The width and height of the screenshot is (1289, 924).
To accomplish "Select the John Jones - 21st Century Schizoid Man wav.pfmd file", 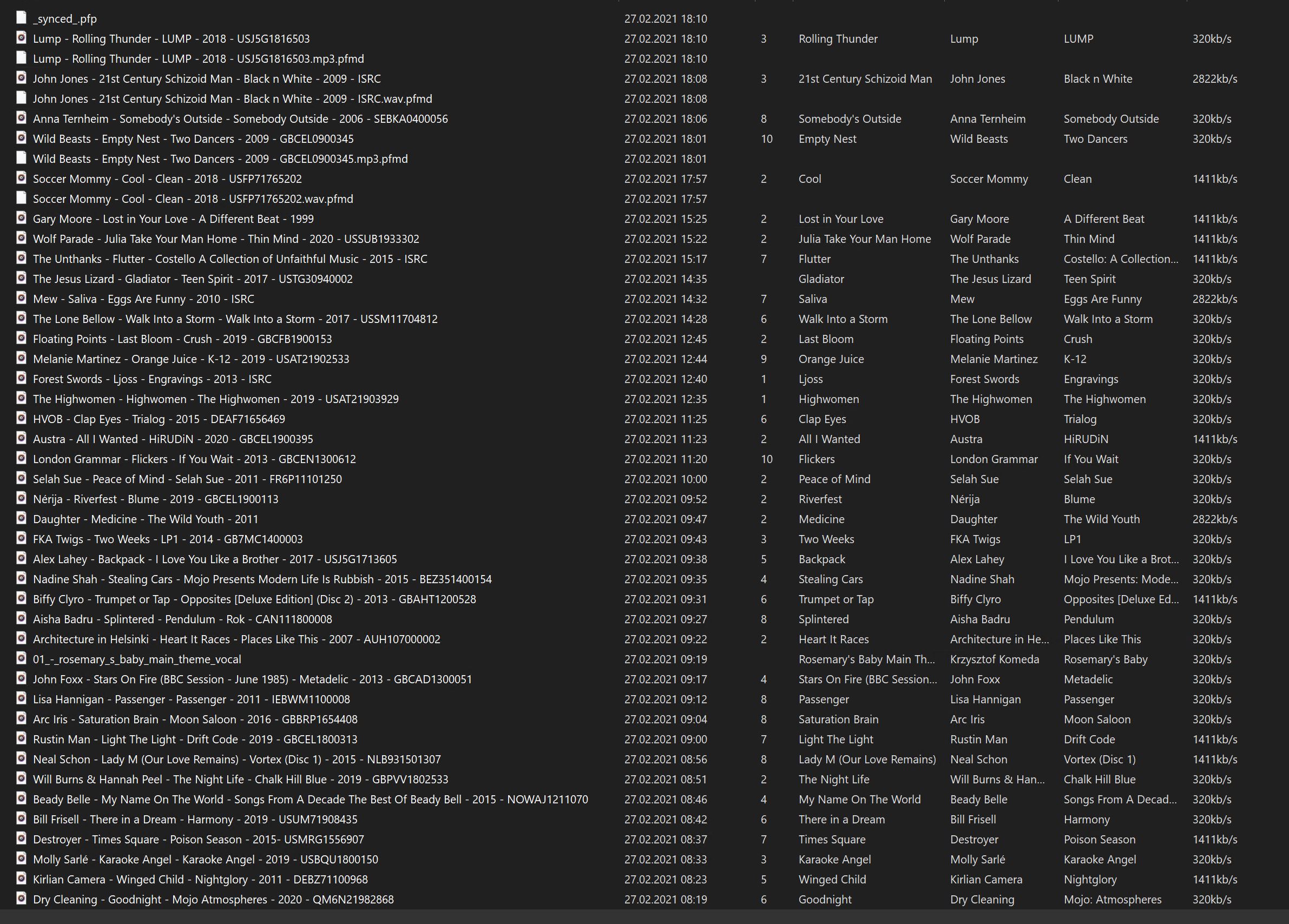I will 232,99.
